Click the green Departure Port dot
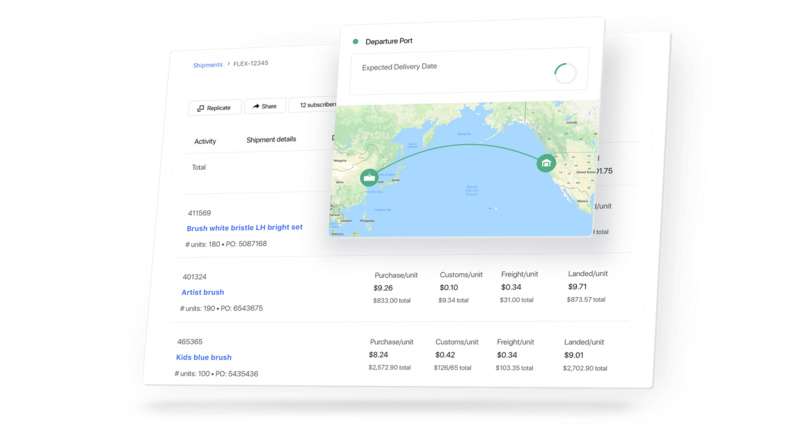The image size is (800, 440). pos(356,41)
